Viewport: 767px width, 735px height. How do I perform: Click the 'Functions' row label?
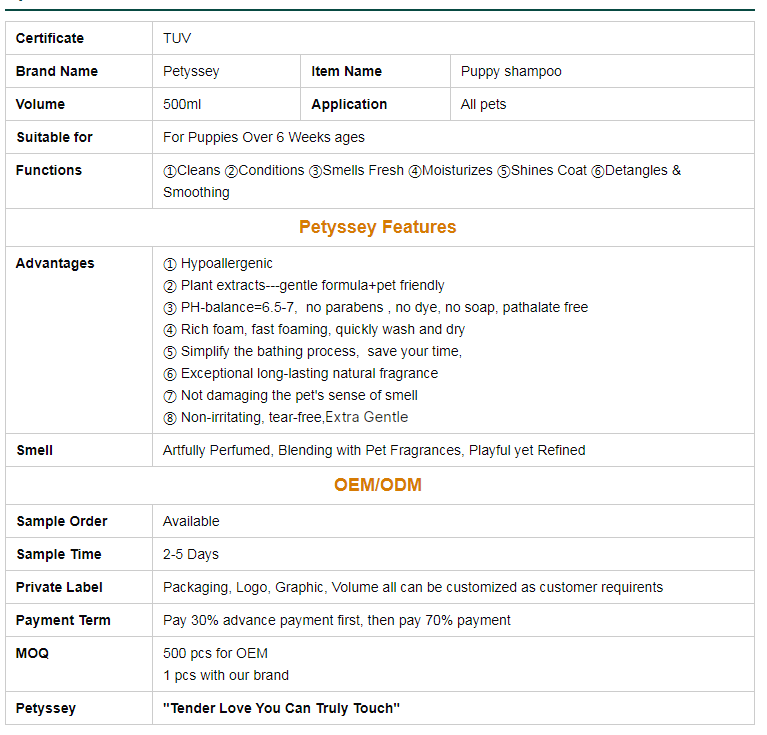pyautogui.click(x=49, y=170)
